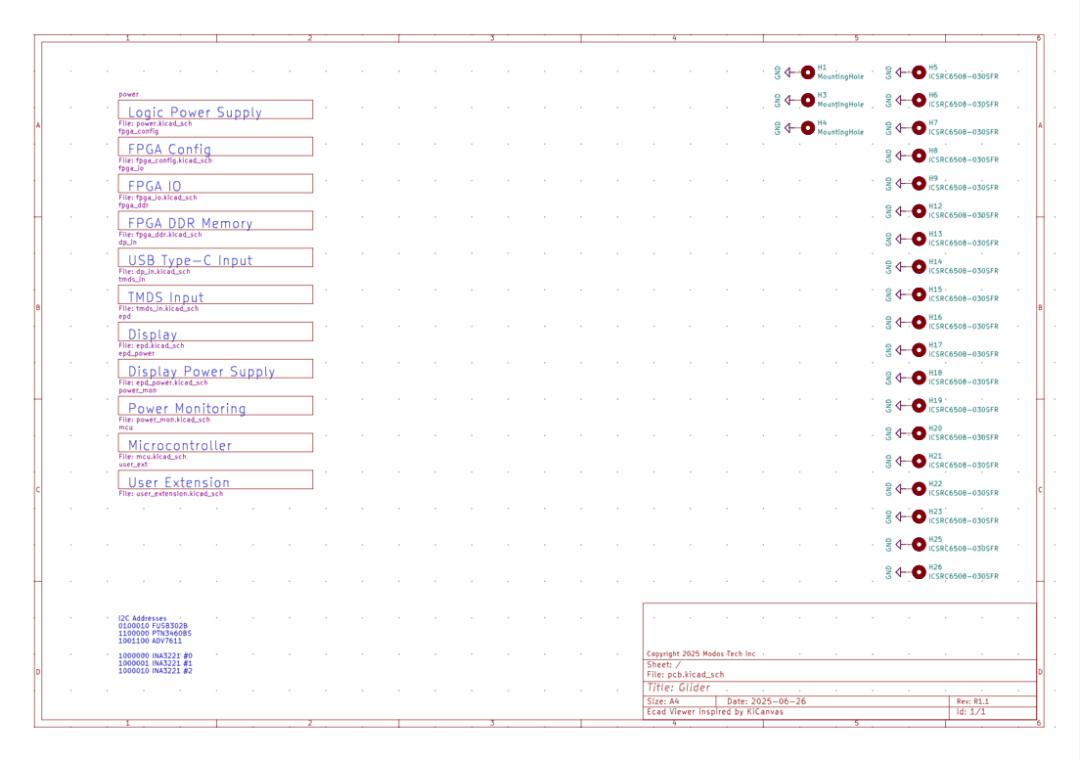Click 'Copyright 2025 Modos Tech Inc' text
The image size is (1080, 760).
click(700, 653)
